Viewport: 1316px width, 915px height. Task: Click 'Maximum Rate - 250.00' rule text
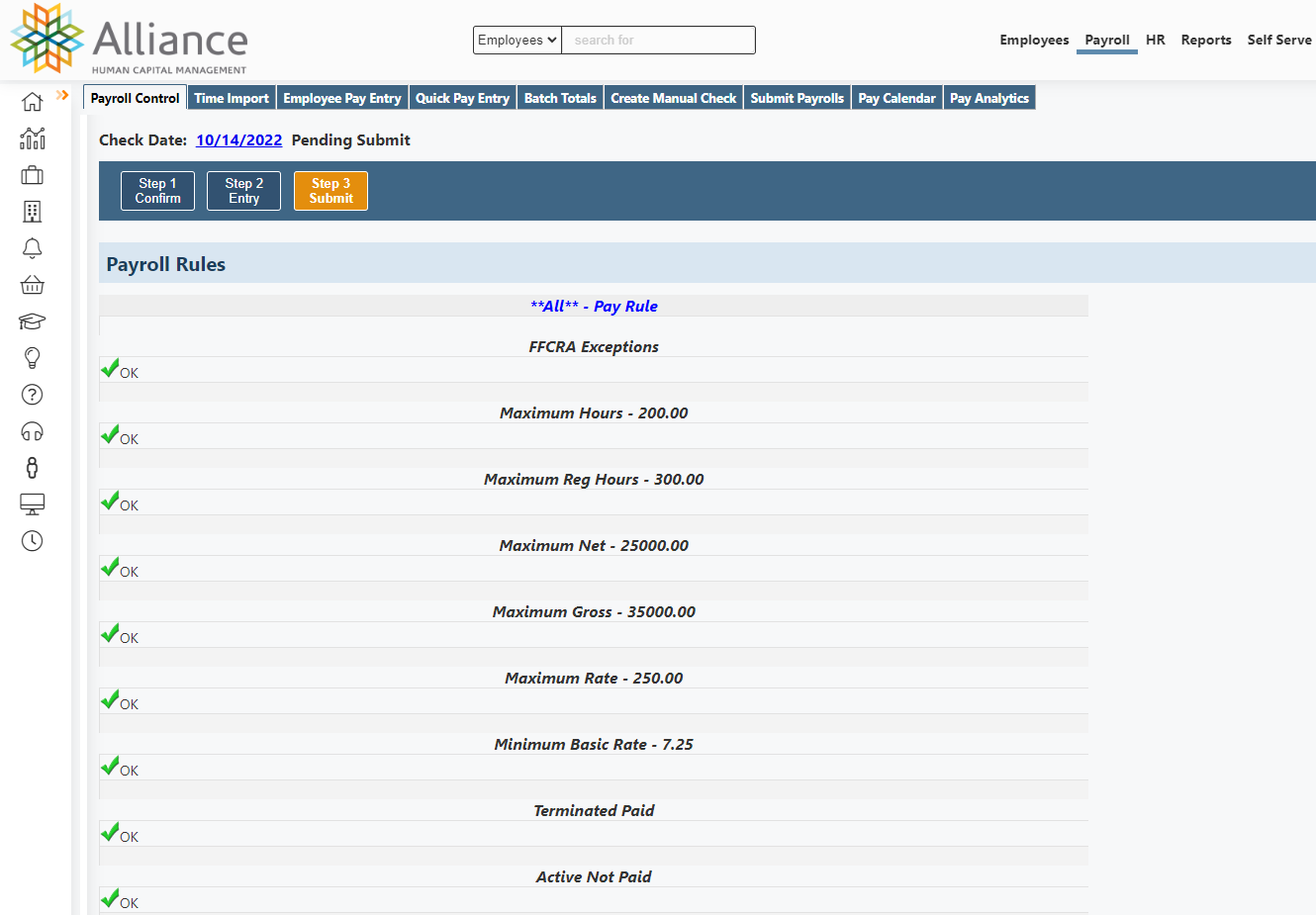[594, 679]
